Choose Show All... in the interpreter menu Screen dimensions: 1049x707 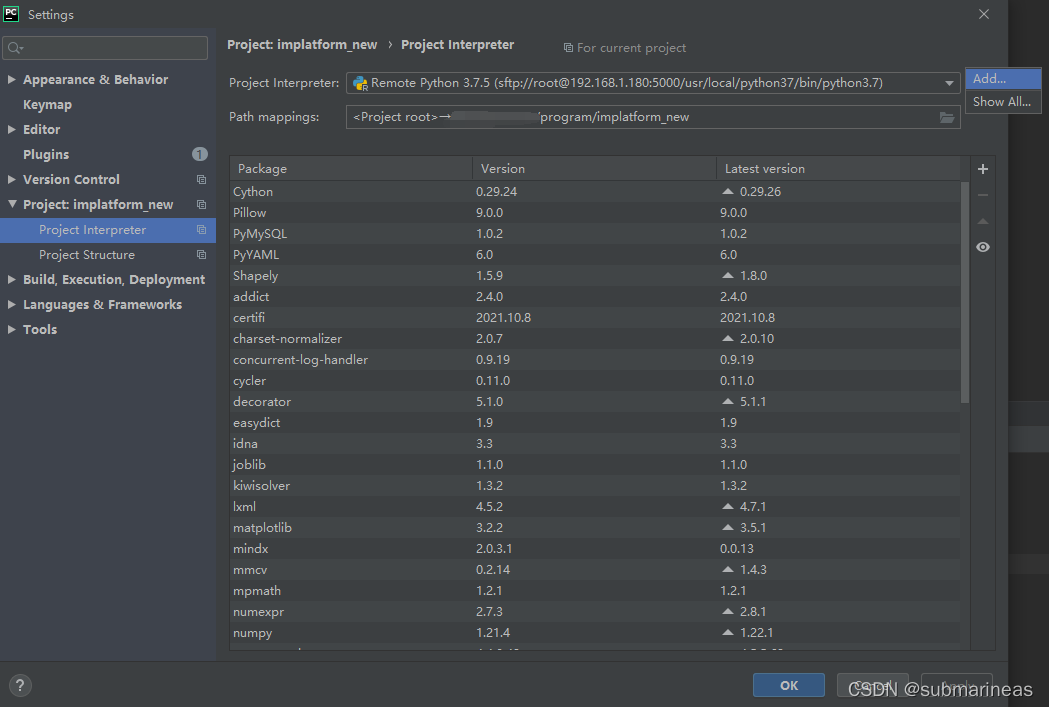(1003, 102)
